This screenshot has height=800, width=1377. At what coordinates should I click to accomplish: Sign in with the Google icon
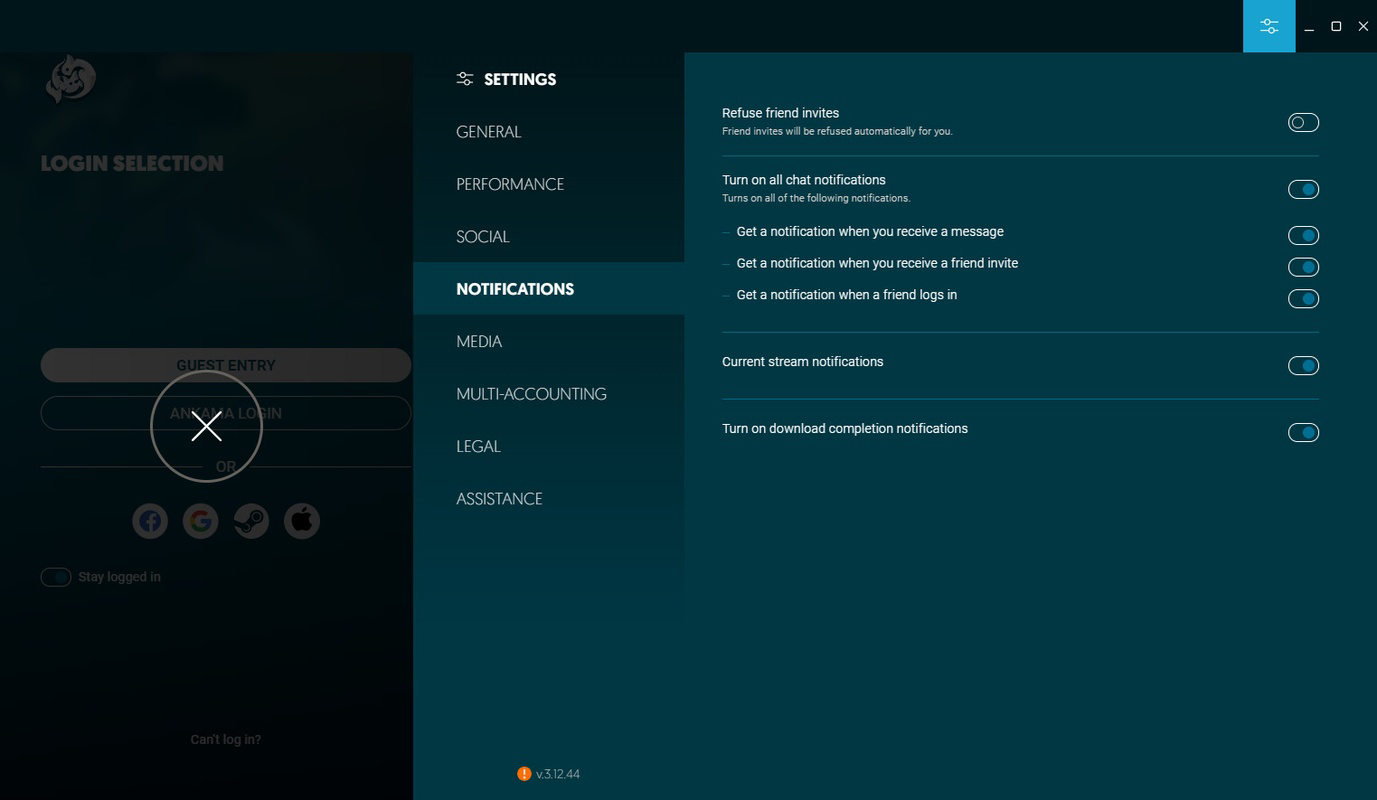click(201, 521)
